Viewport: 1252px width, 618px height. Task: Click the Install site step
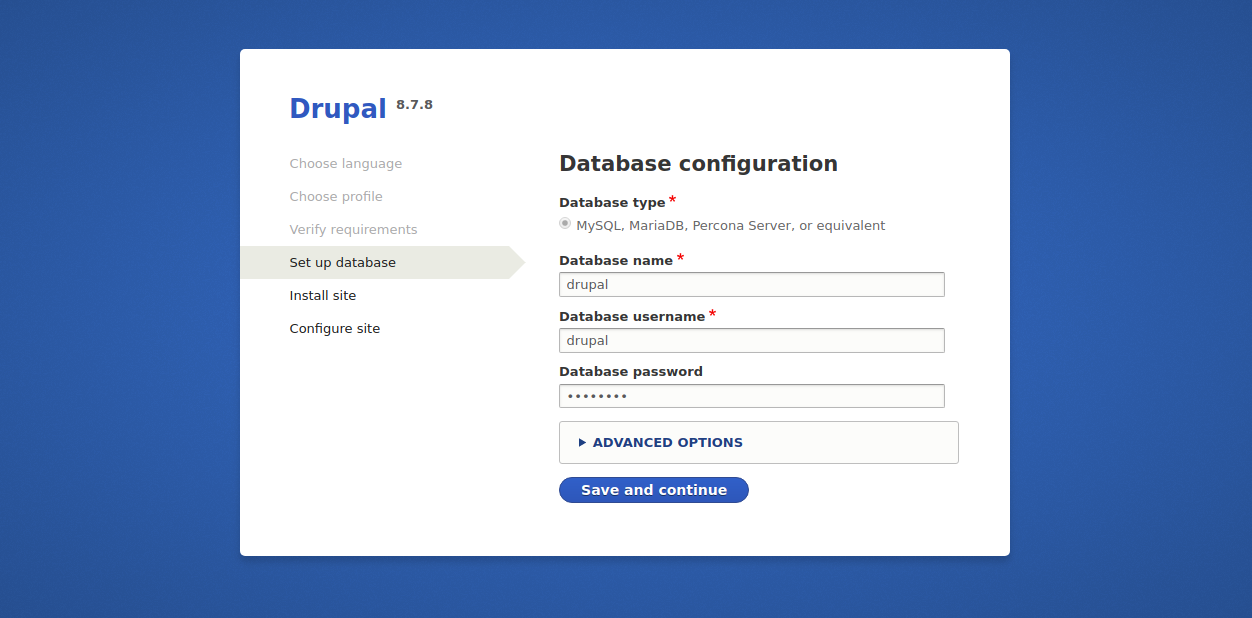point(323,295)
